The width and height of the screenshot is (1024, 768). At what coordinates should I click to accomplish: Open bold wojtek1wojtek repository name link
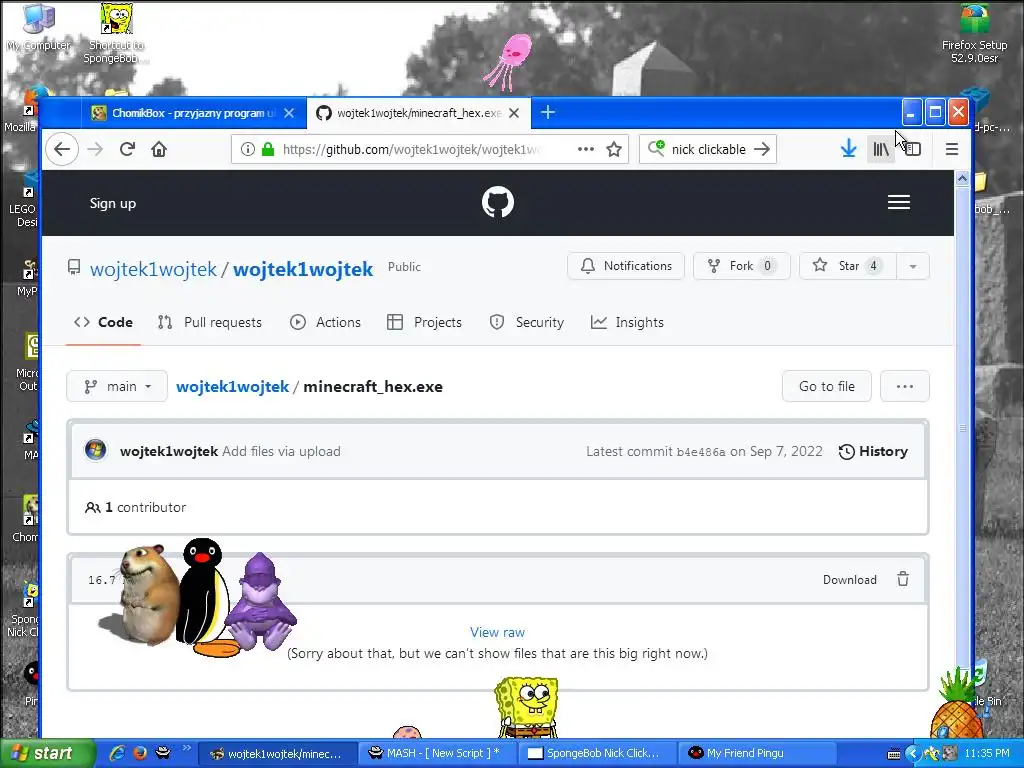(x=303, y=269)
